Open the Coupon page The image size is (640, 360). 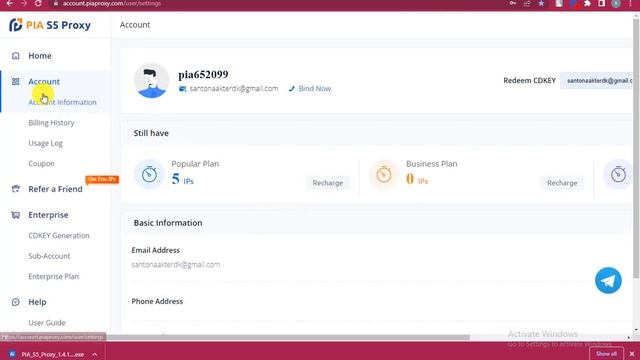pyautogui.click(x=41, y=164)
